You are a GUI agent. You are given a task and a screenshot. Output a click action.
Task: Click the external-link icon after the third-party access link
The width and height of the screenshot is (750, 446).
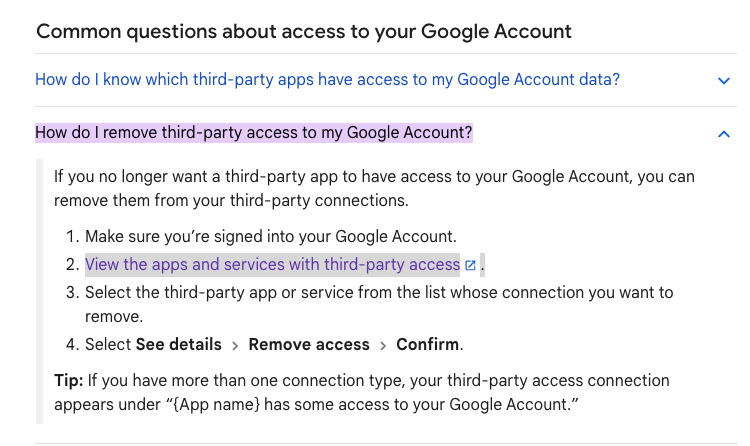[x=470, y=266]
